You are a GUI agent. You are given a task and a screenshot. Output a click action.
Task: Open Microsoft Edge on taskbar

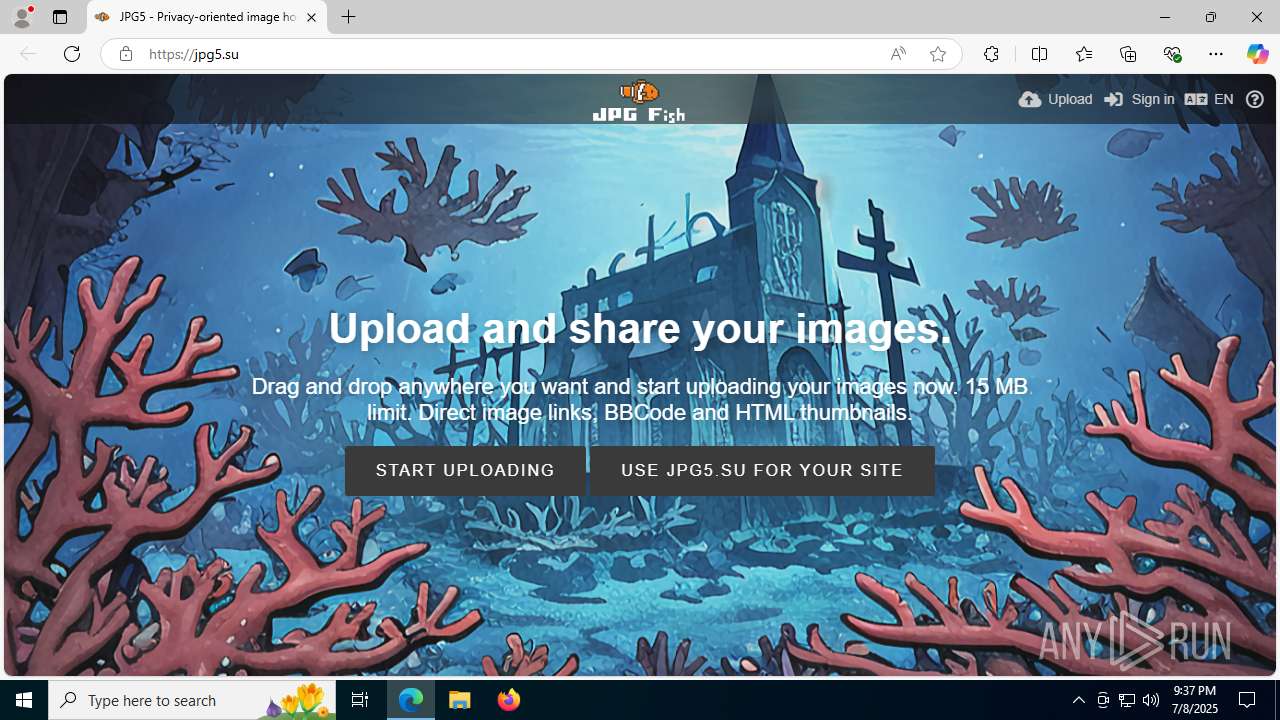[411, 700]
